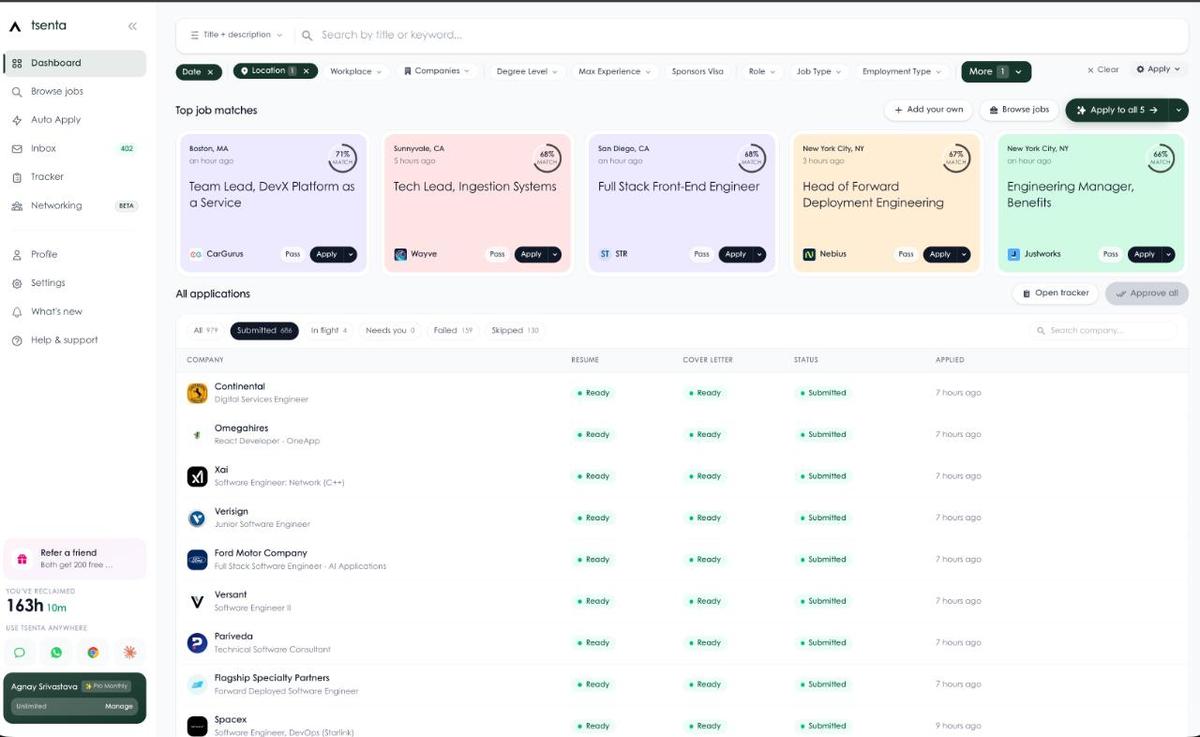Screen dimensions: 1200x737
Task: Click the WhatsApp icon
Action: coord(56,652)
